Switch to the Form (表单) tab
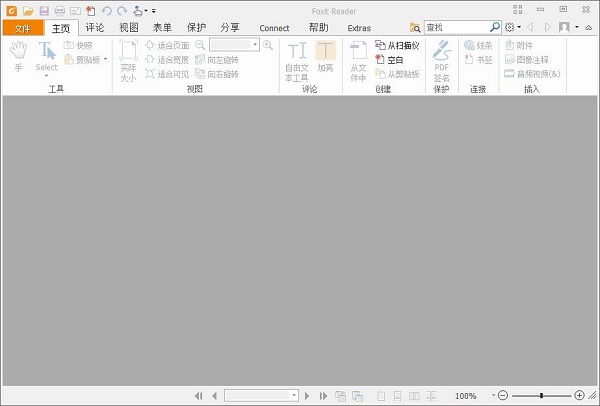Screen dimensions: 600x406 point(162,28)
